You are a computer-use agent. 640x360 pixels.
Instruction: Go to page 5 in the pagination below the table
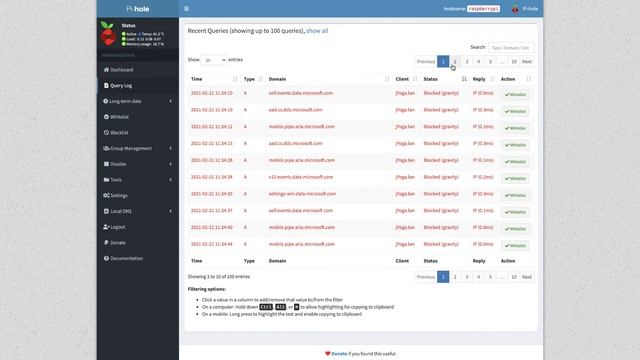tap(490, 277)
